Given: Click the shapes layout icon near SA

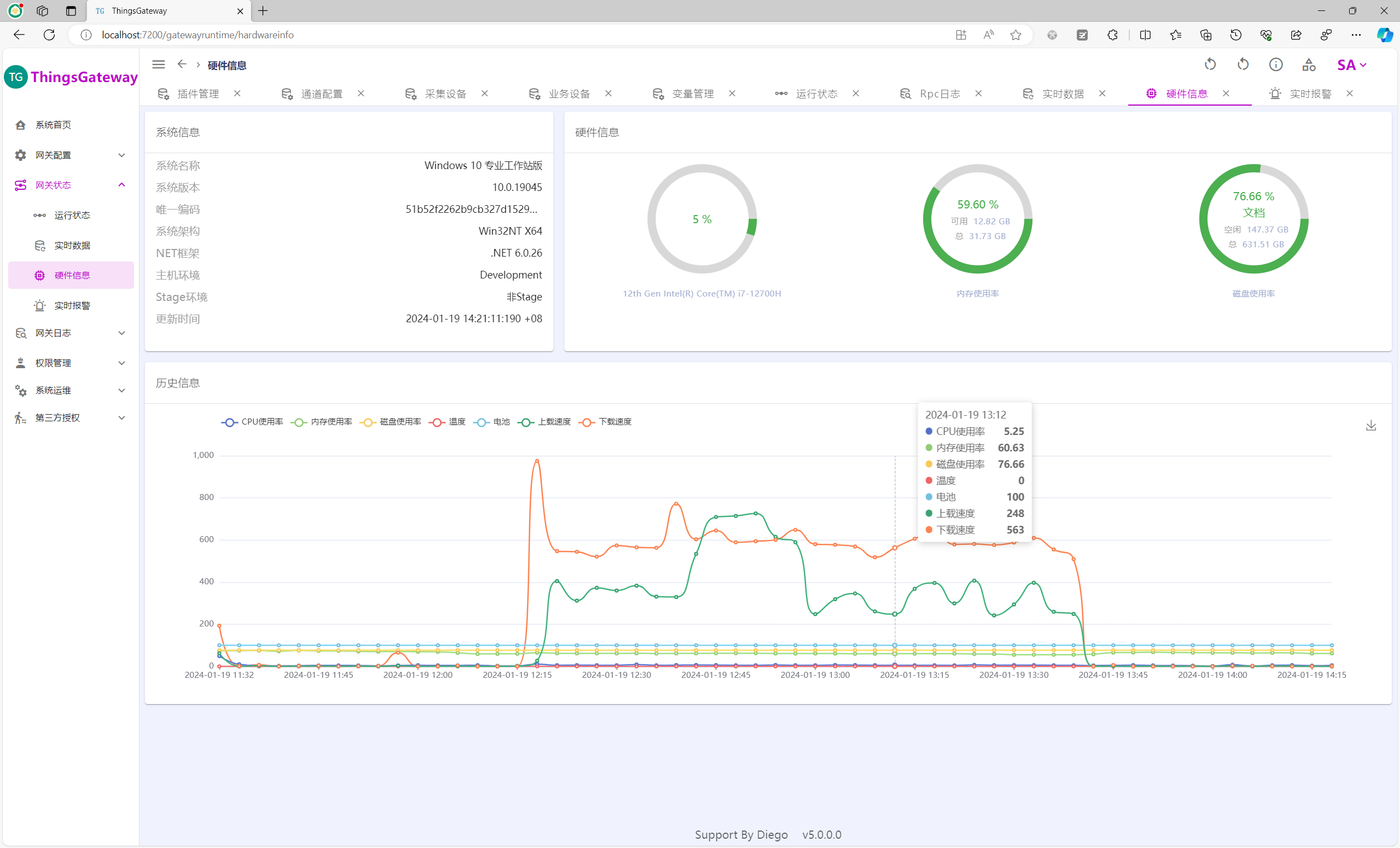Looking at the screenshot, I should point(1309,65).
